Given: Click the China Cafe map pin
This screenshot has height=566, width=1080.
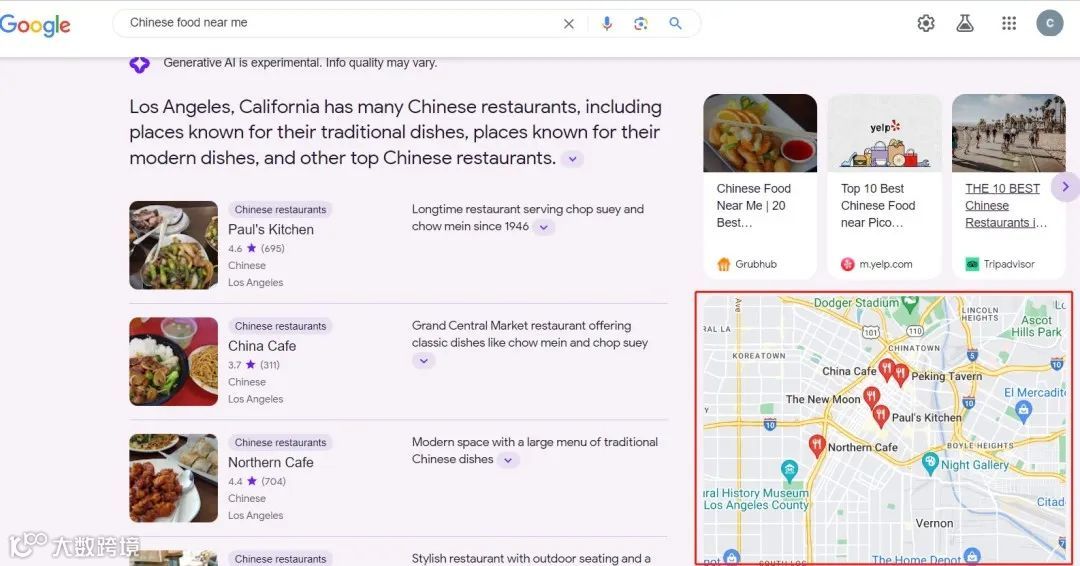Looking at the screenshot, I should [886, 369].
